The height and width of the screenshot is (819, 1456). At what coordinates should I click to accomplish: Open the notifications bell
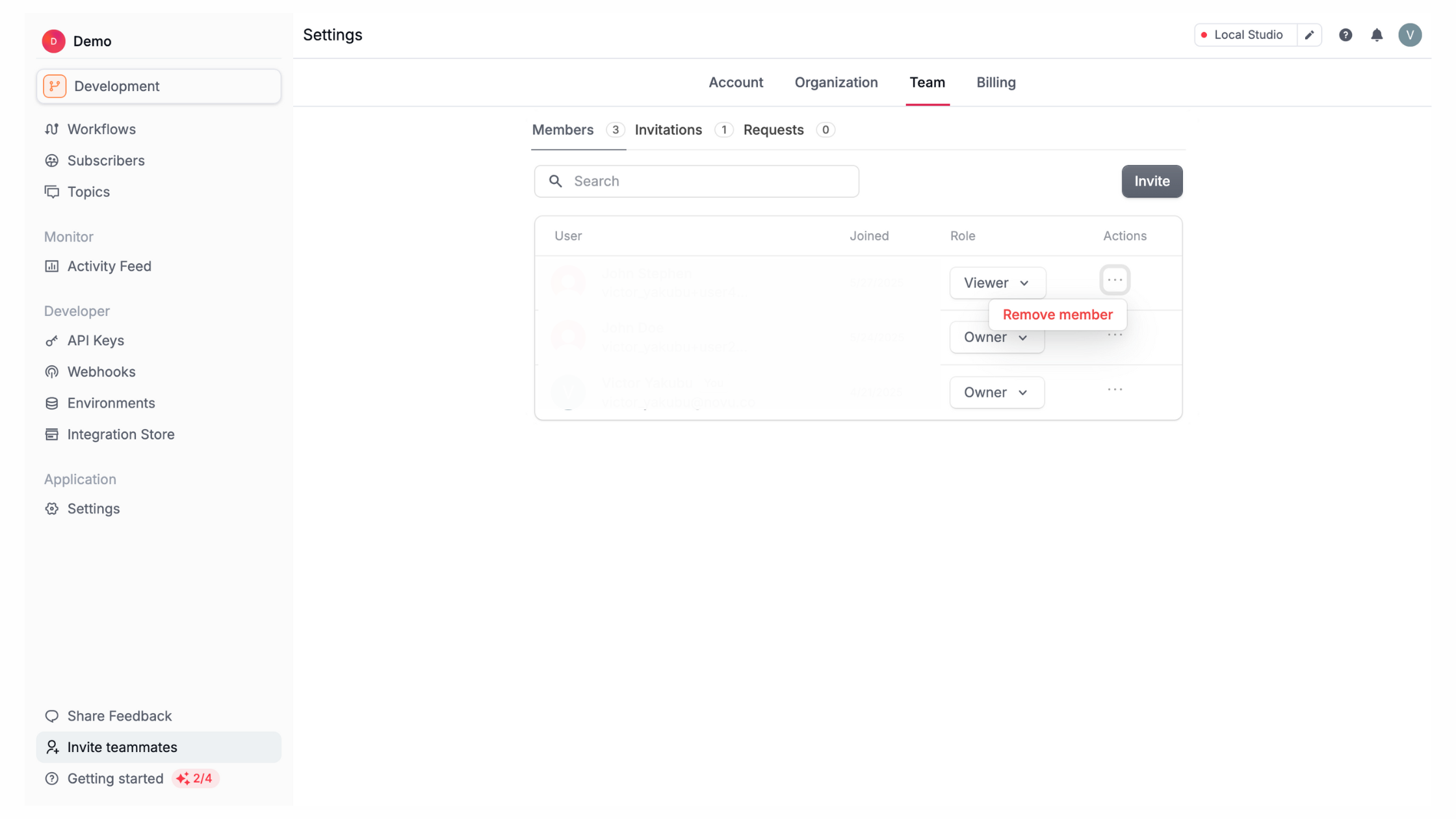[x=1377, y=34]
